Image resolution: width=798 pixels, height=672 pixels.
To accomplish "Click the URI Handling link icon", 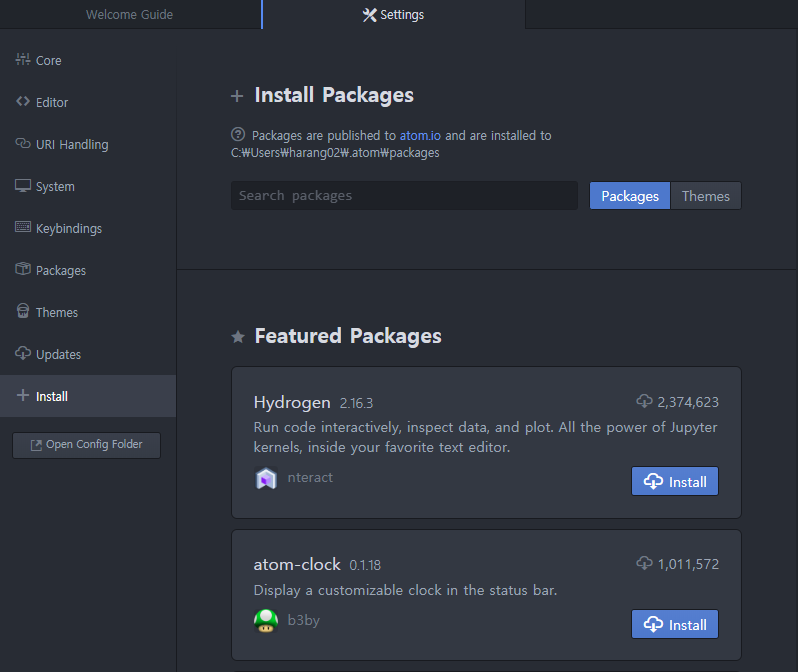I will (x=23, y=144).
